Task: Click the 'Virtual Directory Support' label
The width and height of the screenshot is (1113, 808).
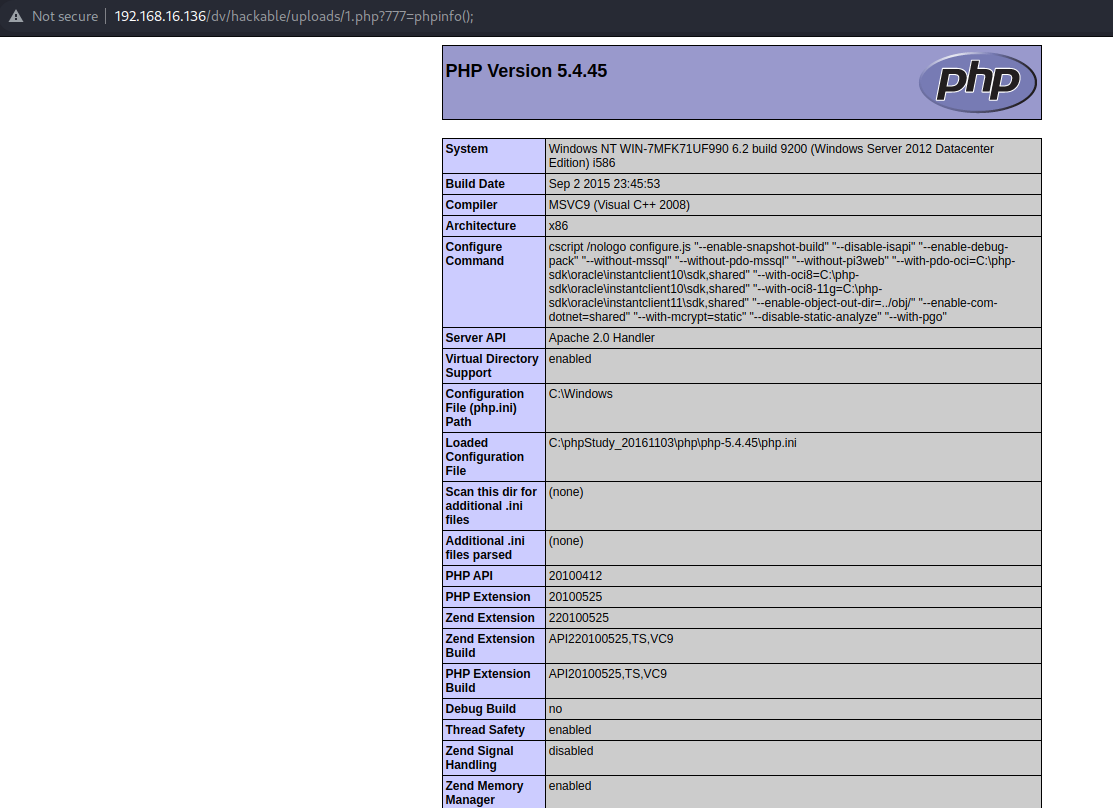Action: [492, 366]
